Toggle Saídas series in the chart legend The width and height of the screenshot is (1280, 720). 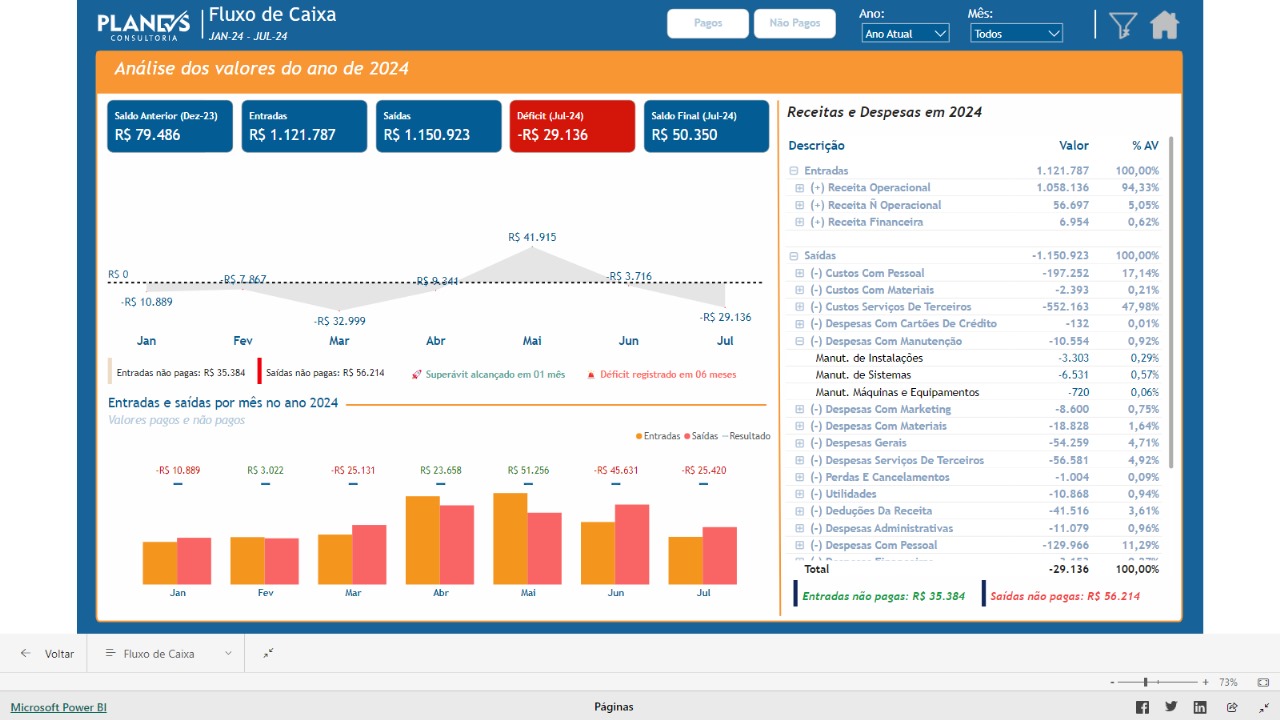click(700, 436)
